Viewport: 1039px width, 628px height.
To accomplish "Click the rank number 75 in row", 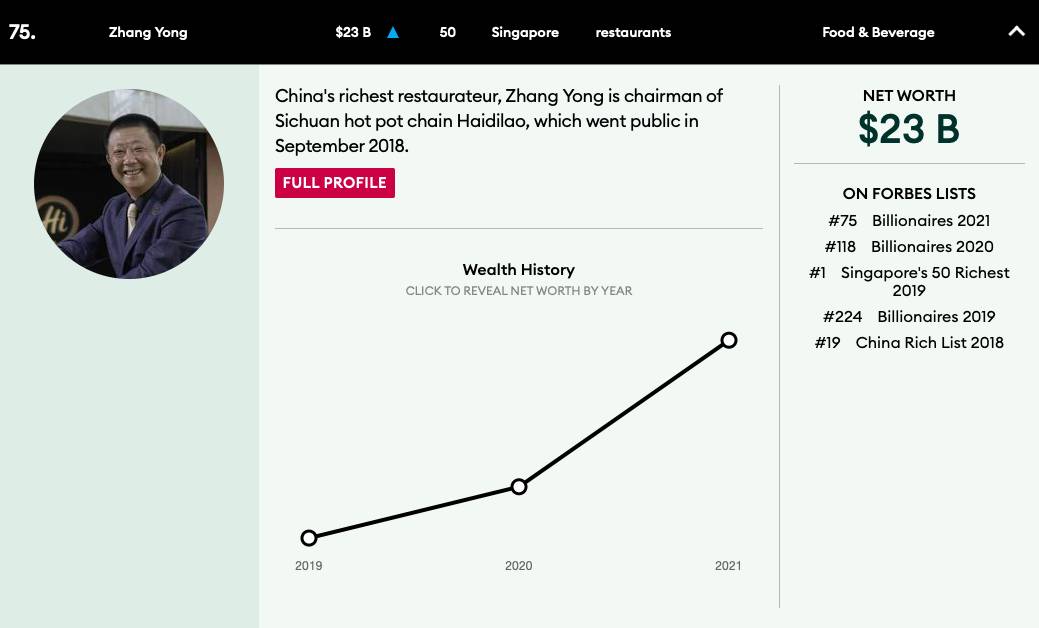I will point(22,32).
